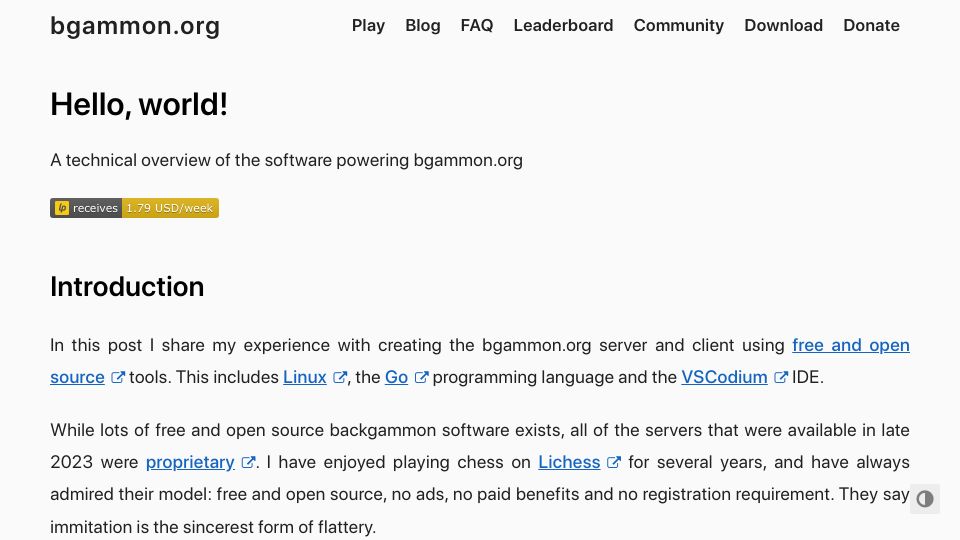Open the VSCodium link
Screen dimensions: 960x540
pyautogui.click(x=724, y=377)
